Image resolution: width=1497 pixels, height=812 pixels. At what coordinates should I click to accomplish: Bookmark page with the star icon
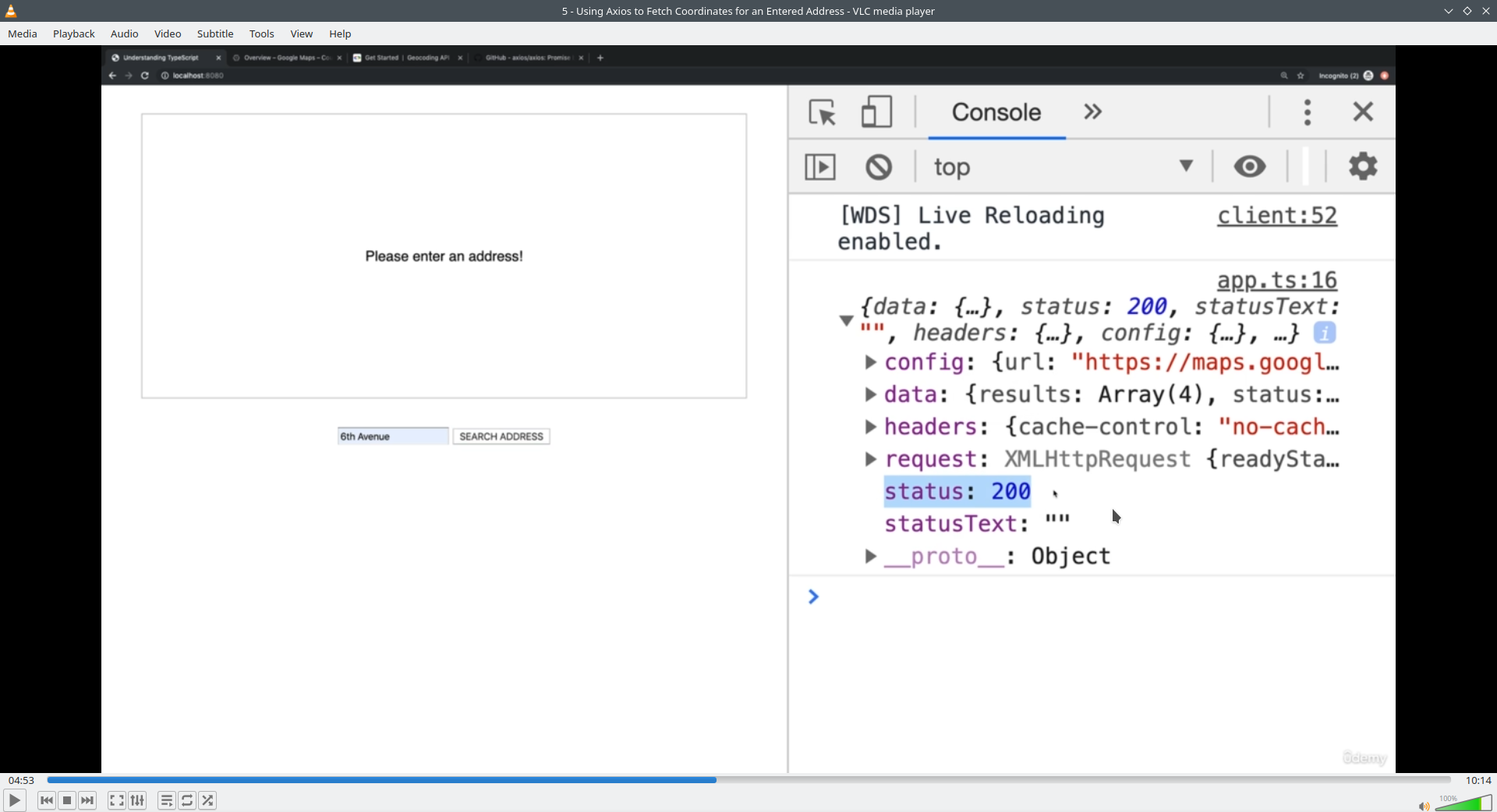pos(1301,76)
